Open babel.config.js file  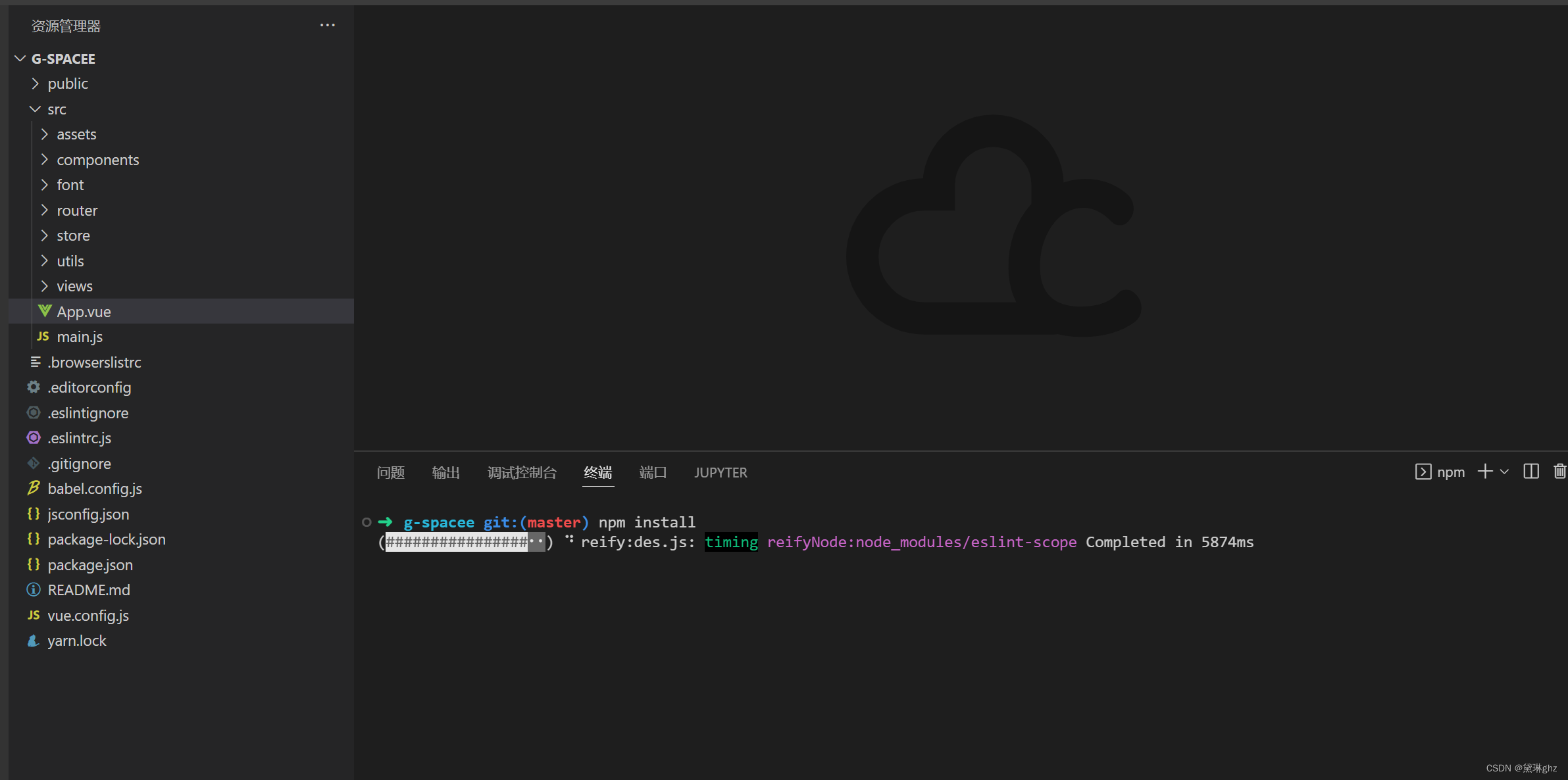pyautogui.click(x=181, y=489)
